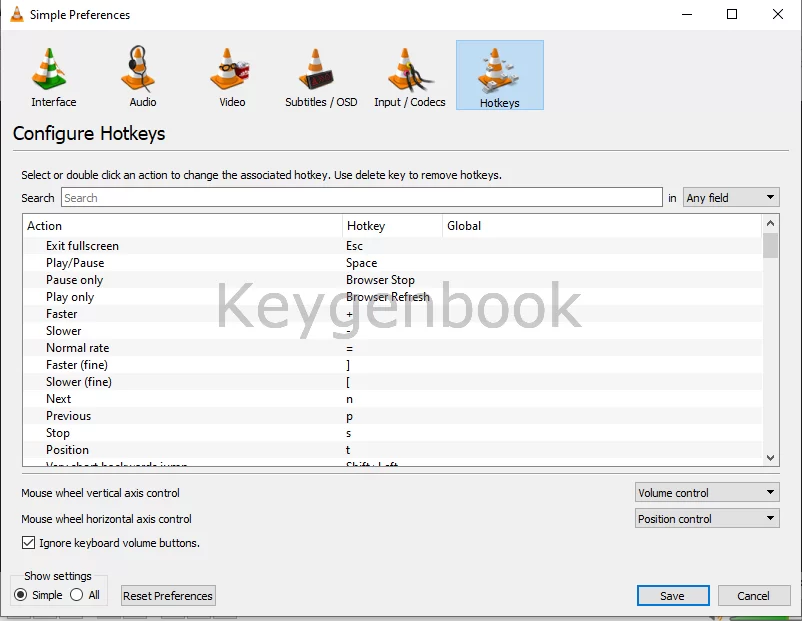Select the Simple show settings radio button

21,595
